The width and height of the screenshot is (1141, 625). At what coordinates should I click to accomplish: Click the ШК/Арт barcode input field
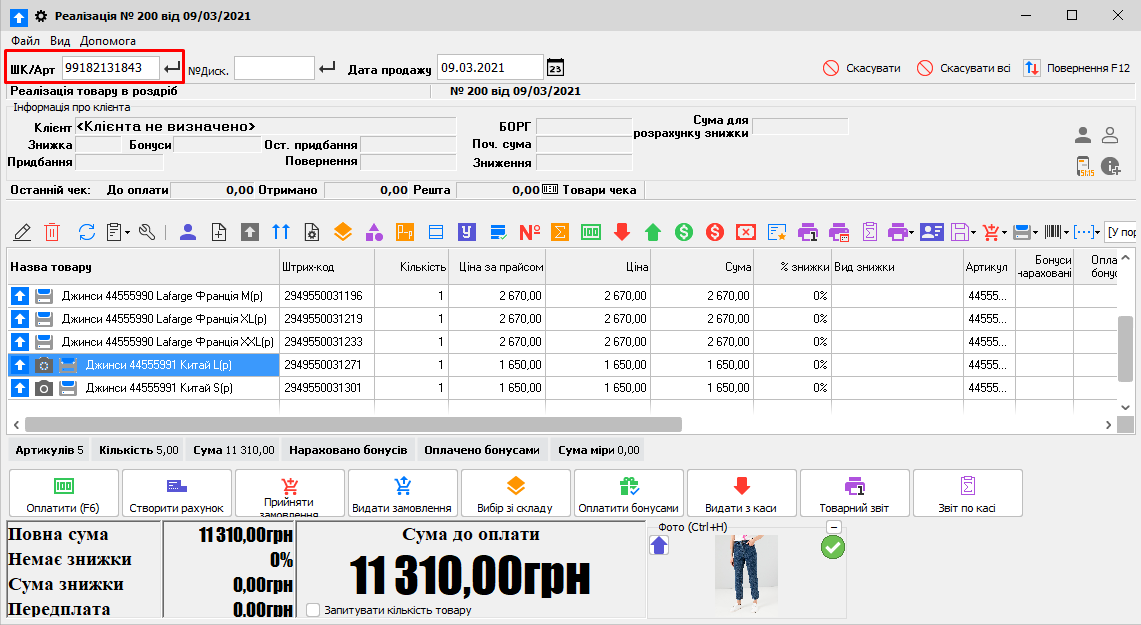109,68
